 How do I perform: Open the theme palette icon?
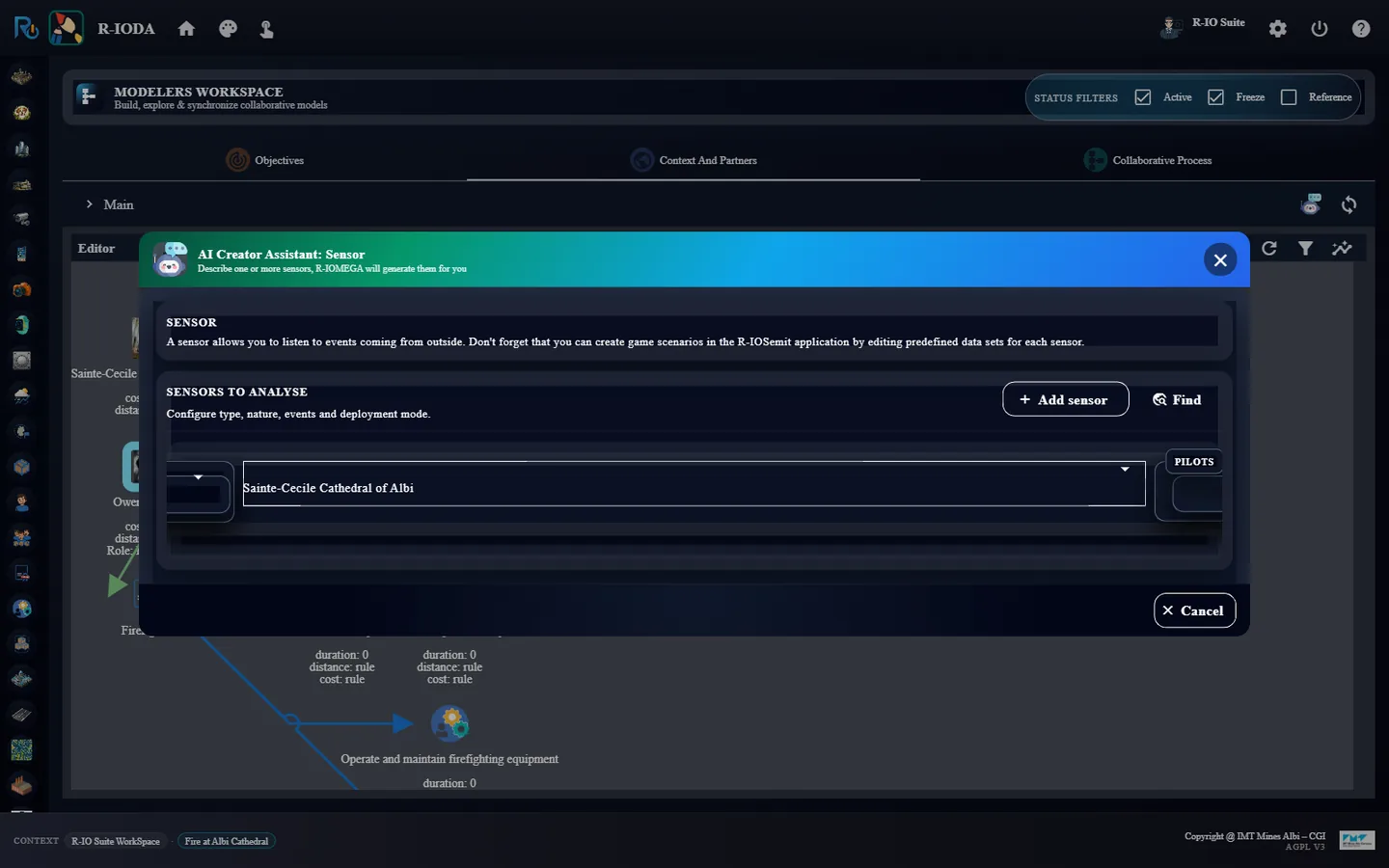pyautogui.click(x=228, y=29)
